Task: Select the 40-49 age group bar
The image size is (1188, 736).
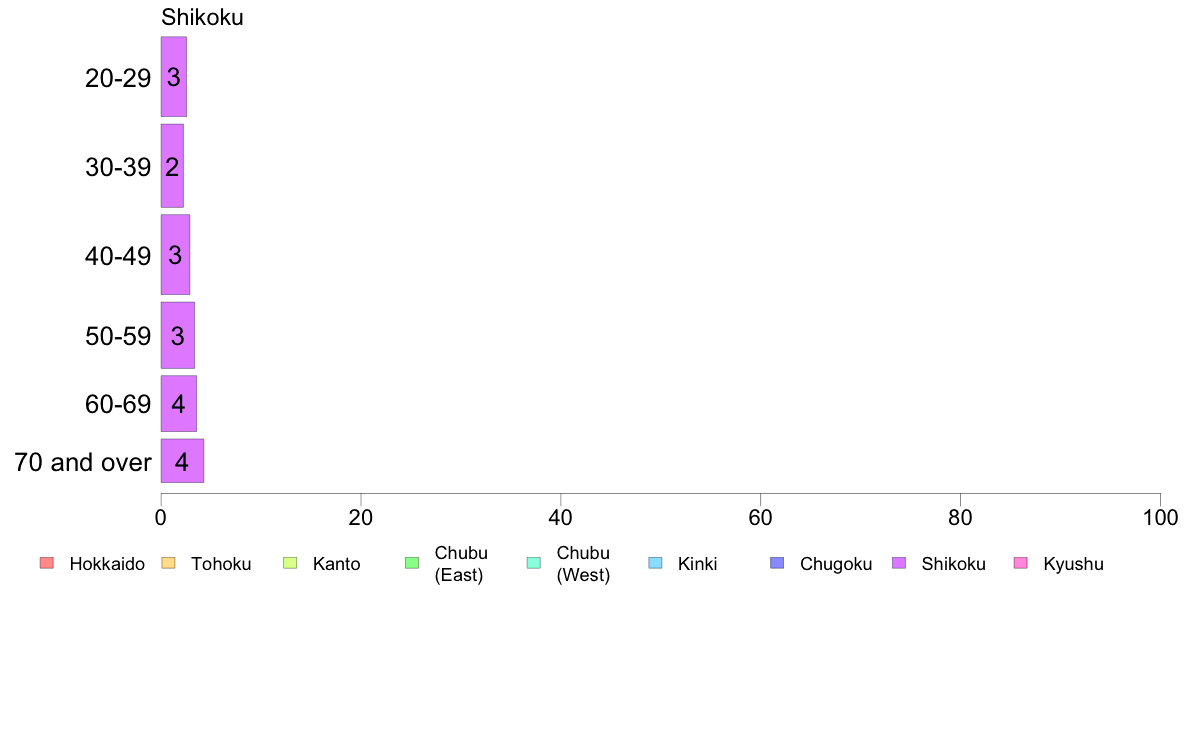Action: pos(175,255)
